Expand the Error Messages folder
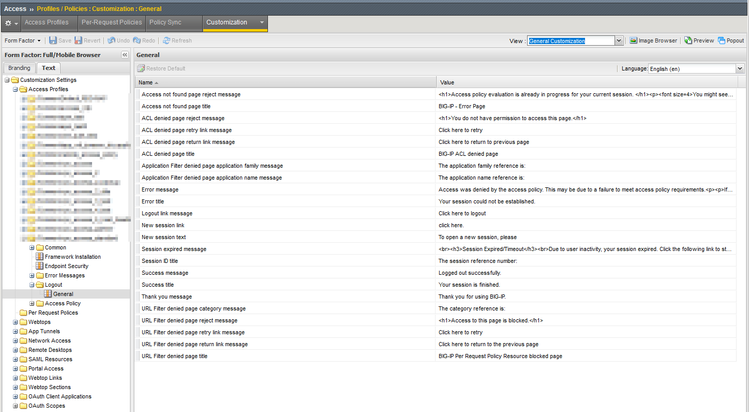 point(32,275)
